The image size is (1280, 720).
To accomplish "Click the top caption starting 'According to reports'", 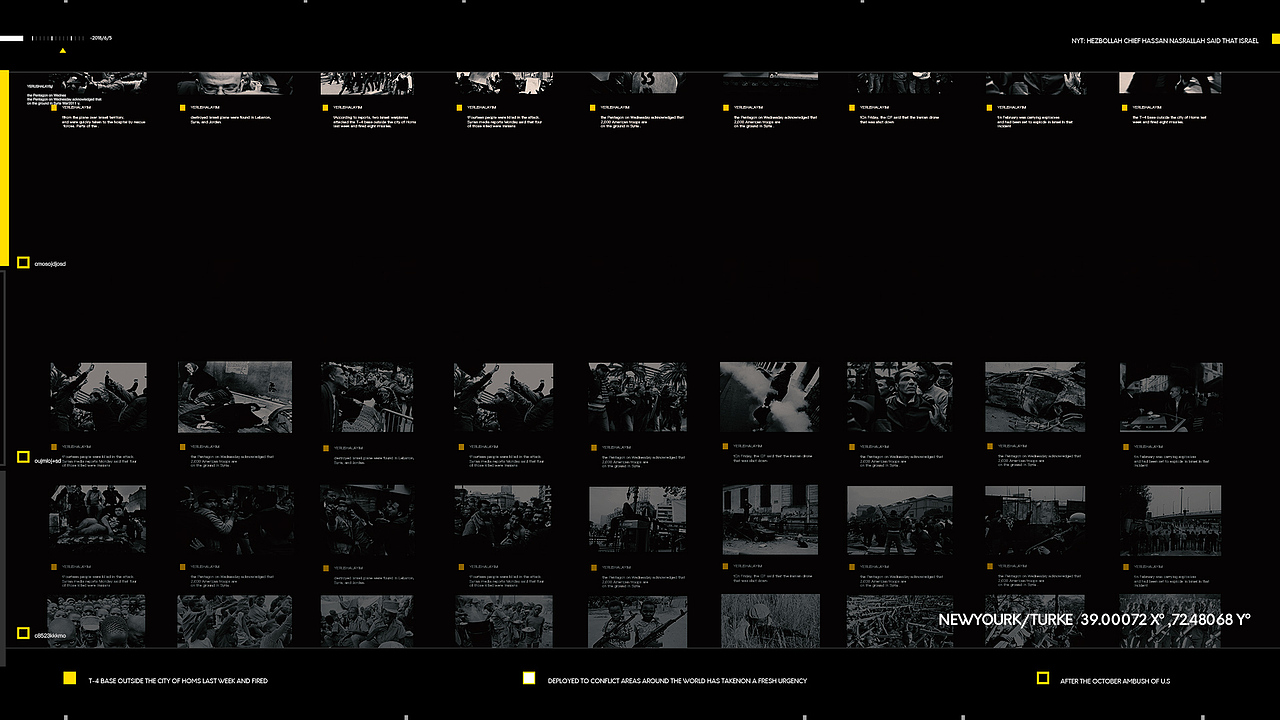I will pyautogui.click(x=375, y=122).
